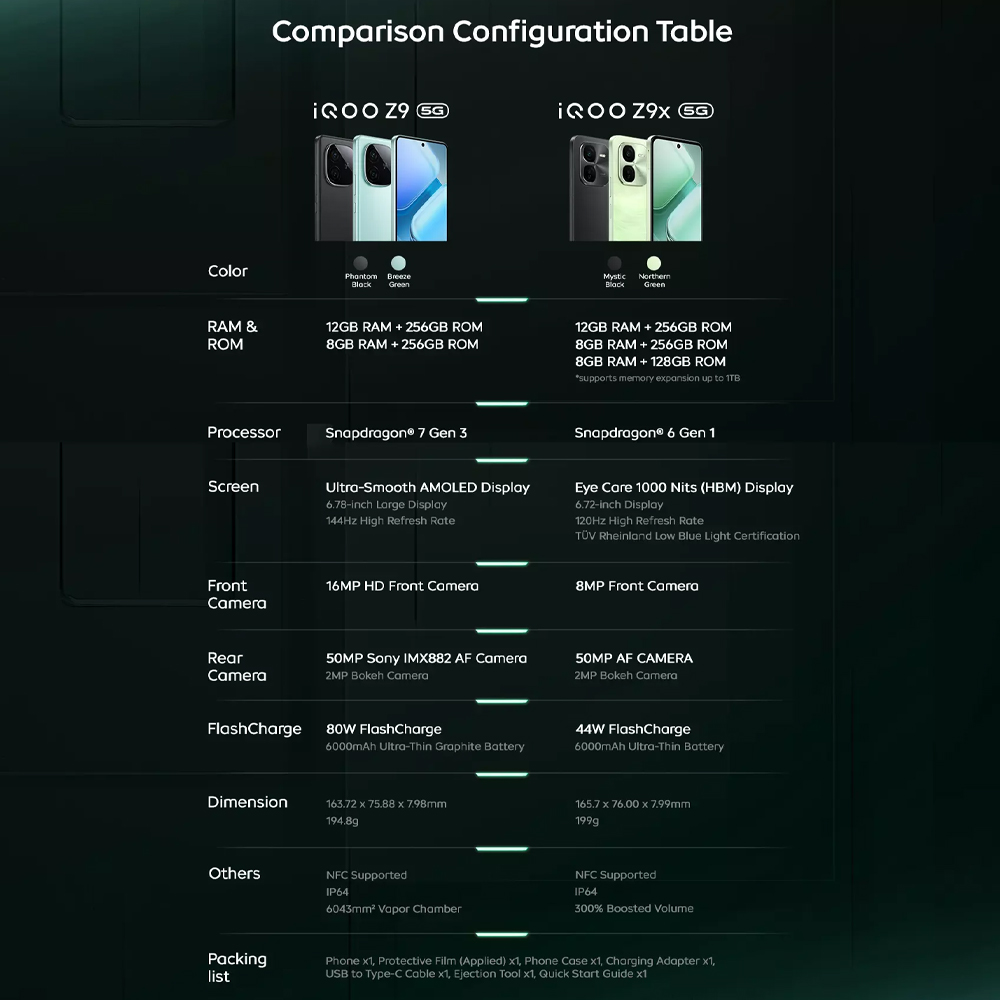Click the Snapdragon 6 Gen 1 text
The image size is (1000, 1000).
tap(644, 433)
